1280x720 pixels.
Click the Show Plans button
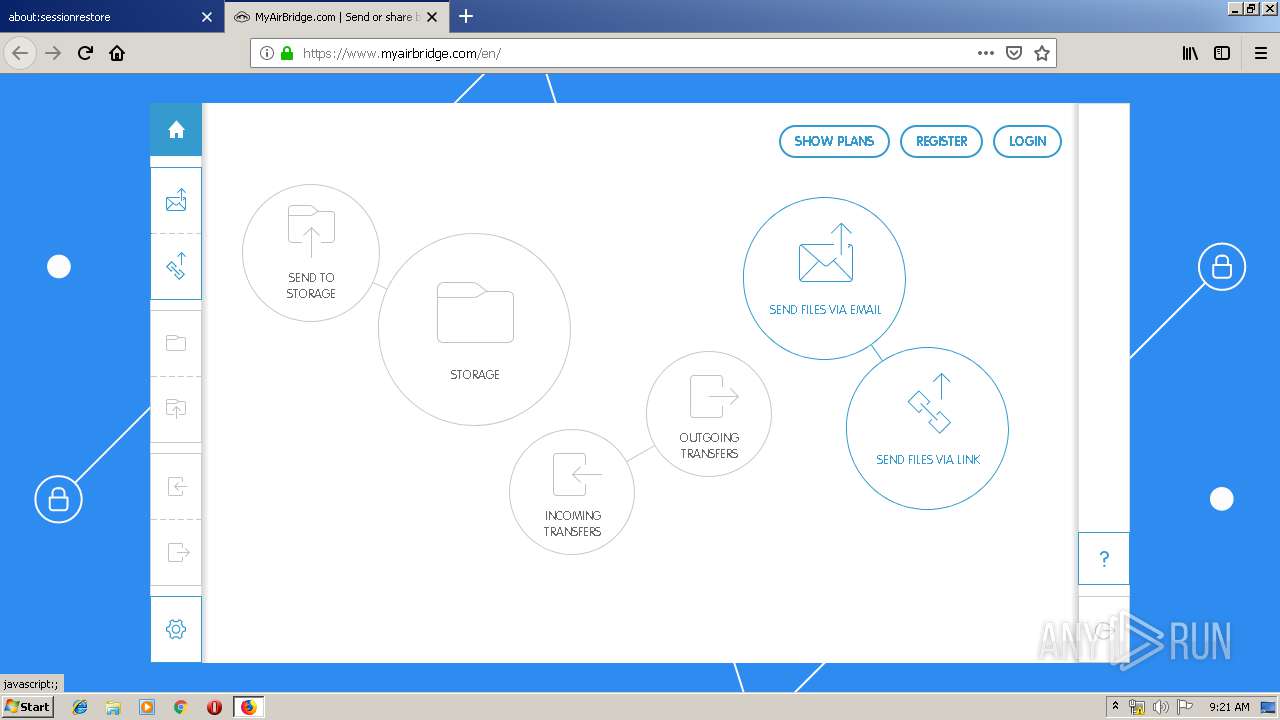point(834,141)
